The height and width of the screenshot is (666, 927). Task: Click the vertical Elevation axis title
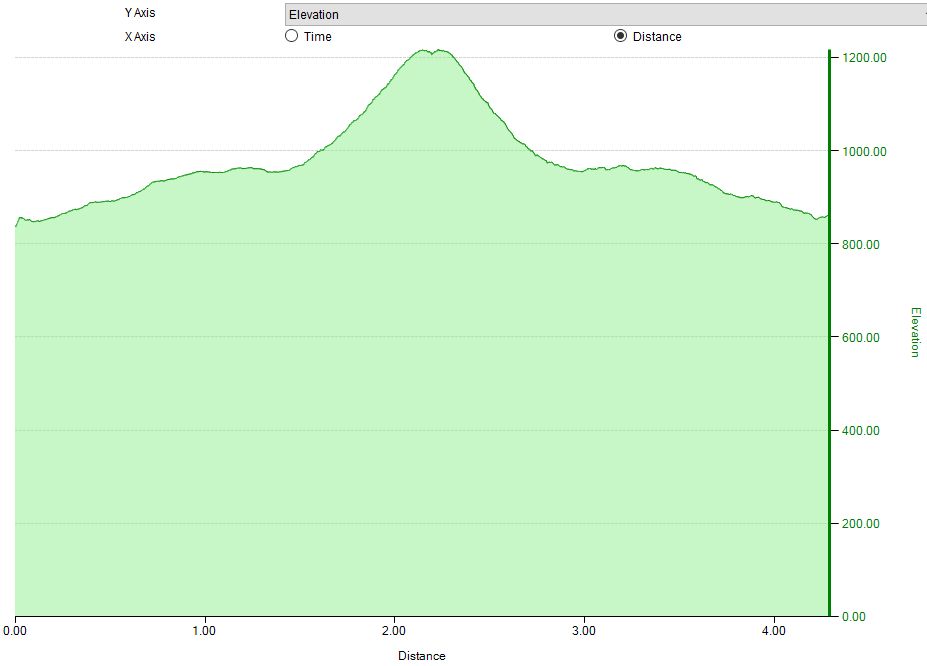pos(914,331)
